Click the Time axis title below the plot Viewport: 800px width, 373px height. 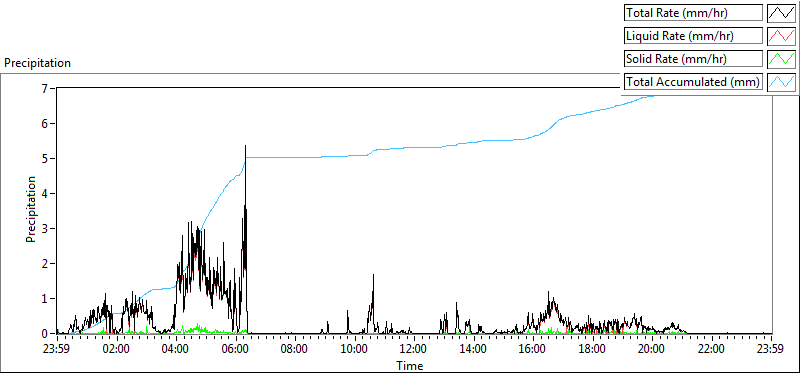pos(410,365)
